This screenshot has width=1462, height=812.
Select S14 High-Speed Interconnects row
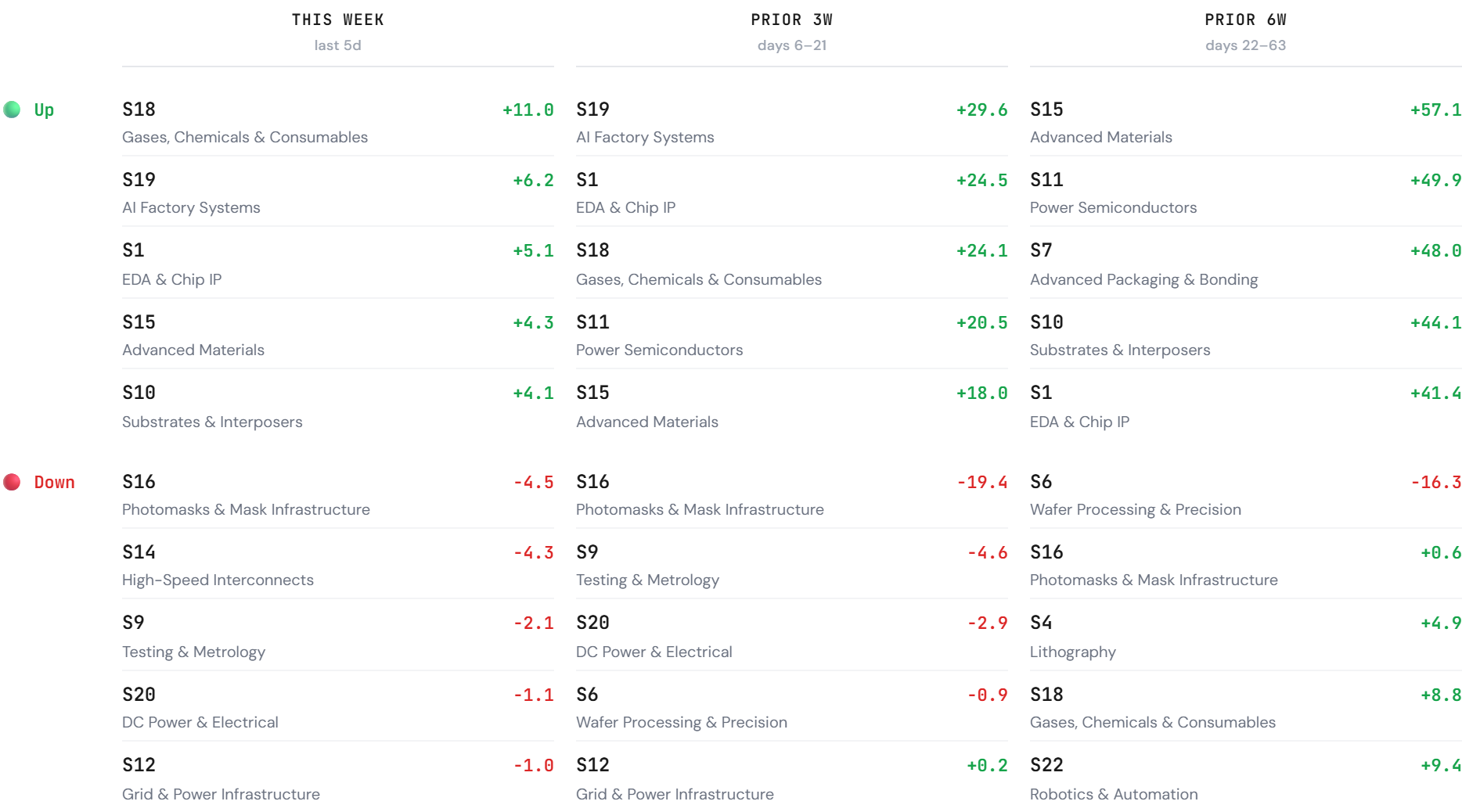[338, 565]
